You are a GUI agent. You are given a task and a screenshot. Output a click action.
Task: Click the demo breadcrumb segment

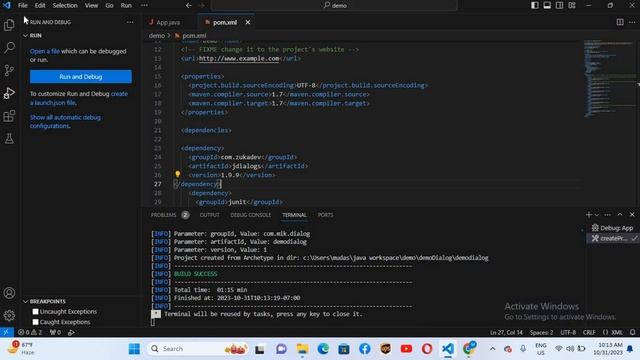[157, 36]
